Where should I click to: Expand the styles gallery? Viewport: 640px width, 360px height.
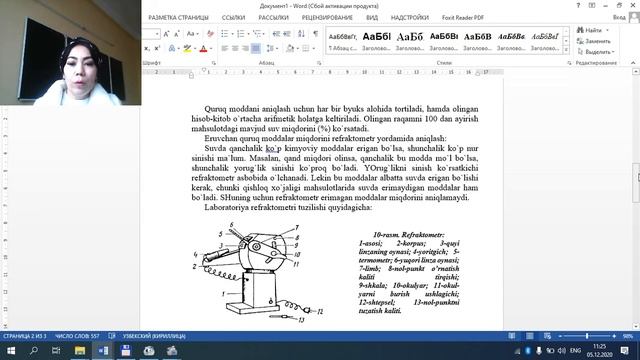(566, 50)
